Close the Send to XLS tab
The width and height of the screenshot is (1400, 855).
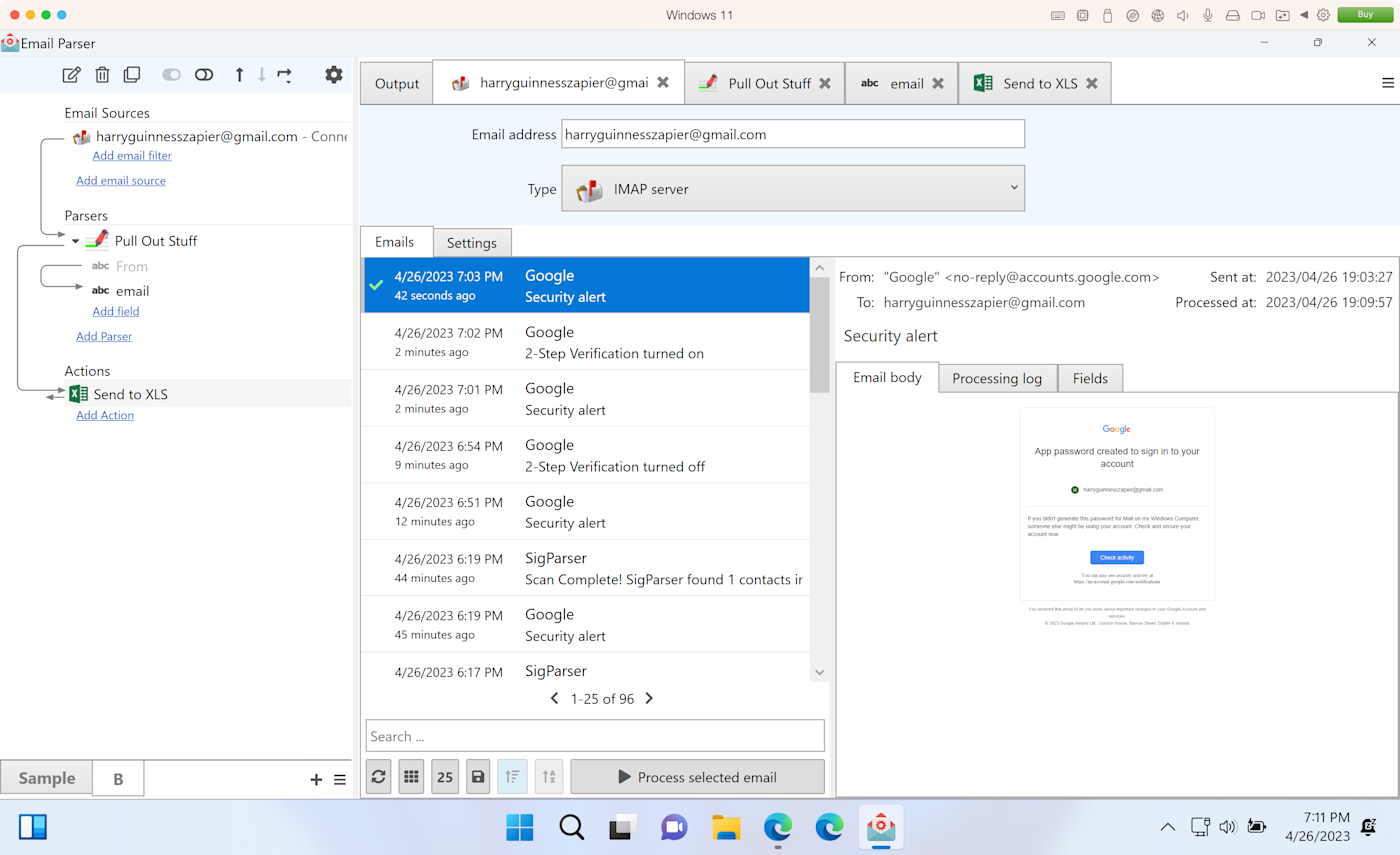click(1092, 83)
